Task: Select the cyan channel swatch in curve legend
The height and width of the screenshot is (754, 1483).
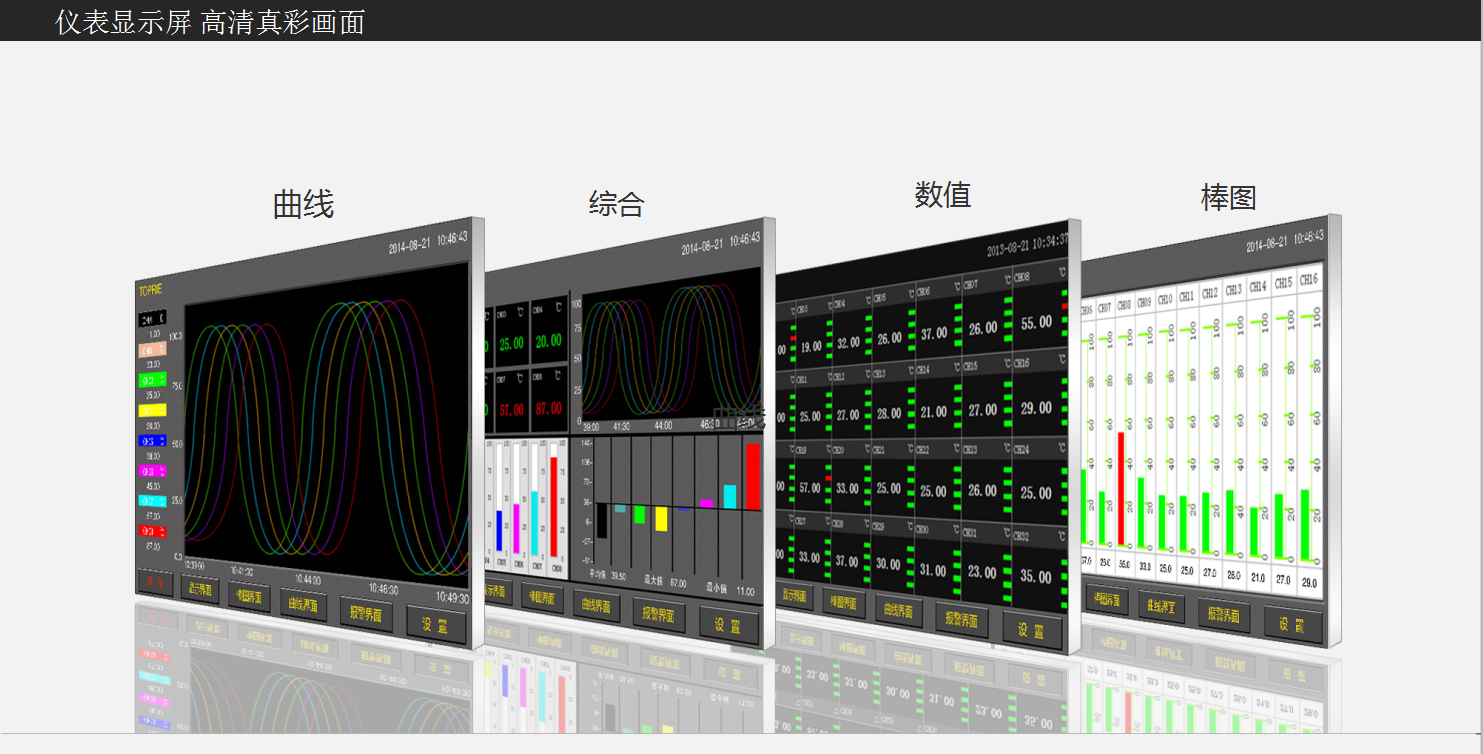Action: tap(153, 500)
